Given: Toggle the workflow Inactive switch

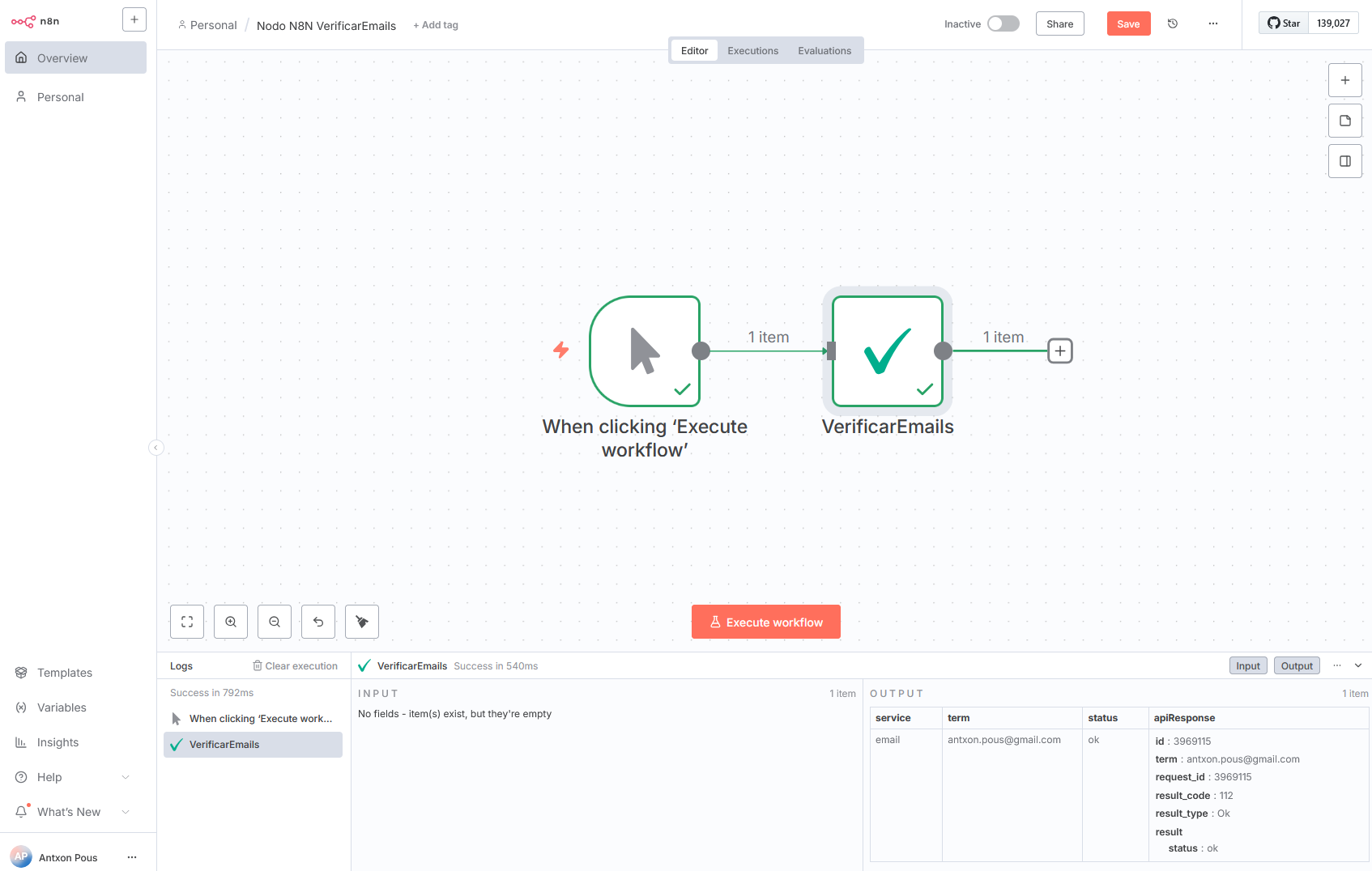Looking at the screenshot, I should [1003, 23].
